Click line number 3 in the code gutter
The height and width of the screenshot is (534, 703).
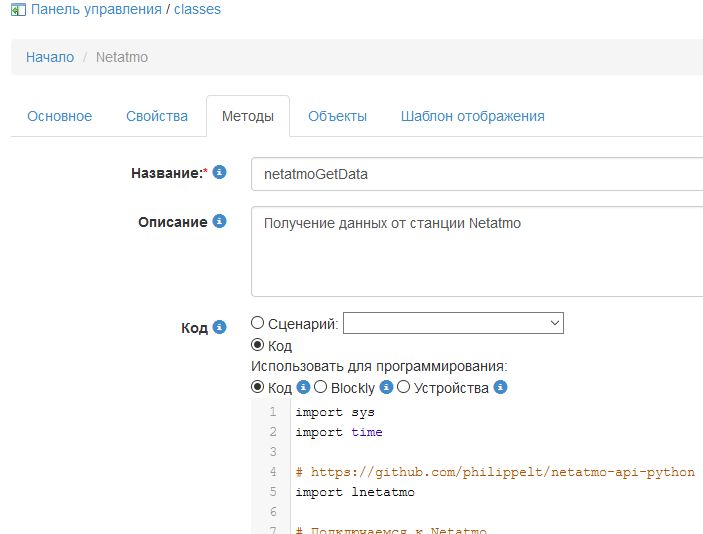click(273, 452)
